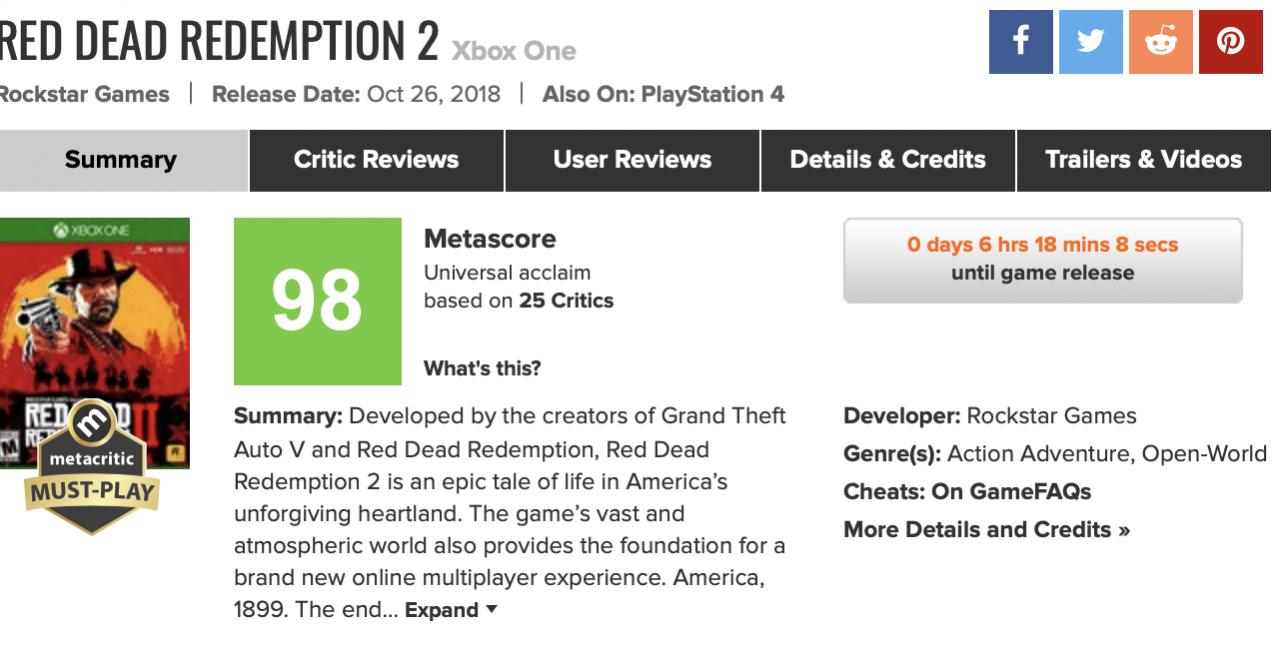Open the Details & Credits tab

point(888,160)
